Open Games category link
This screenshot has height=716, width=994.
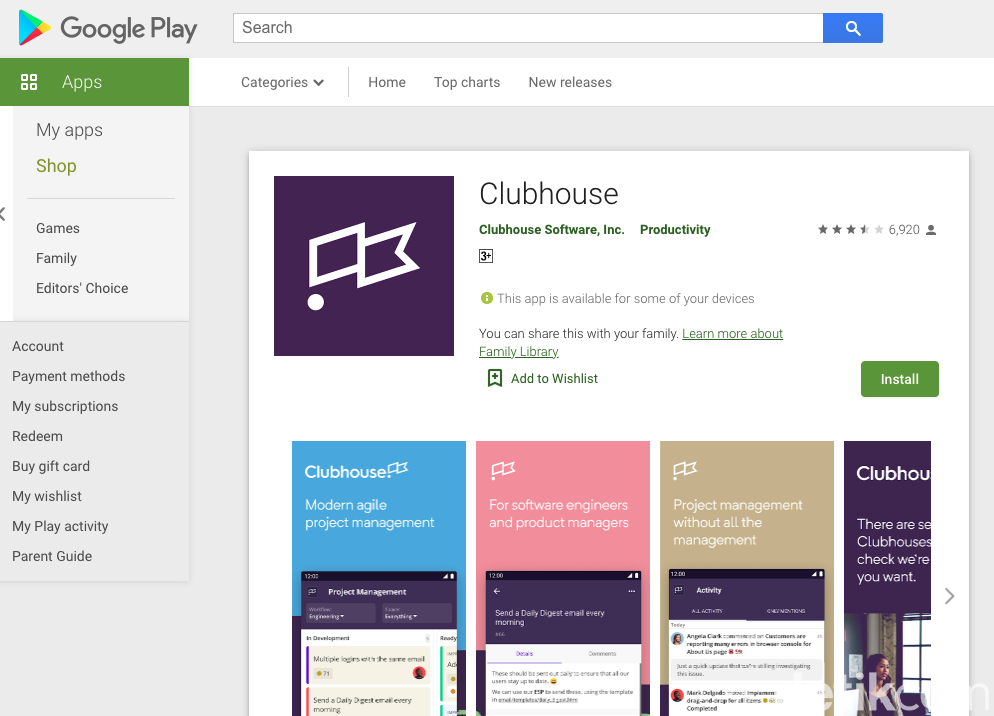pos(58,228)
